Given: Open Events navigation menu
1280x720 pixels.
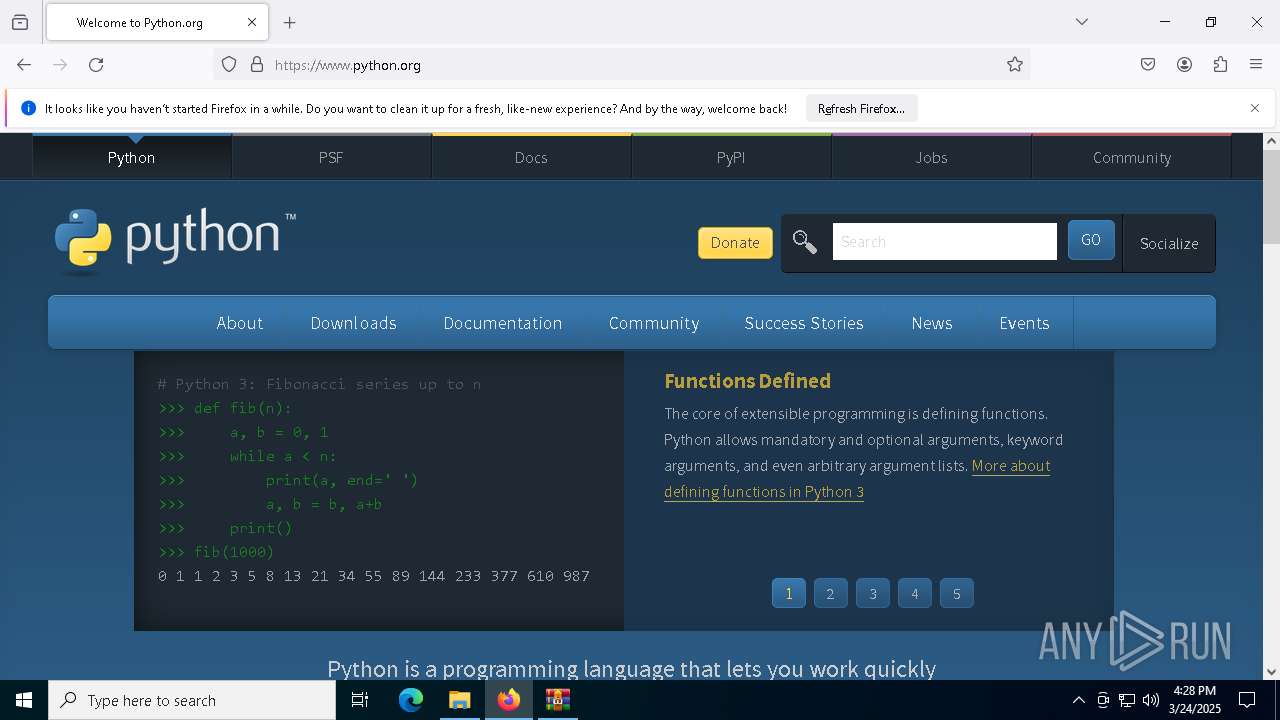Looking at the screenshot, I should coord(1024,323).
